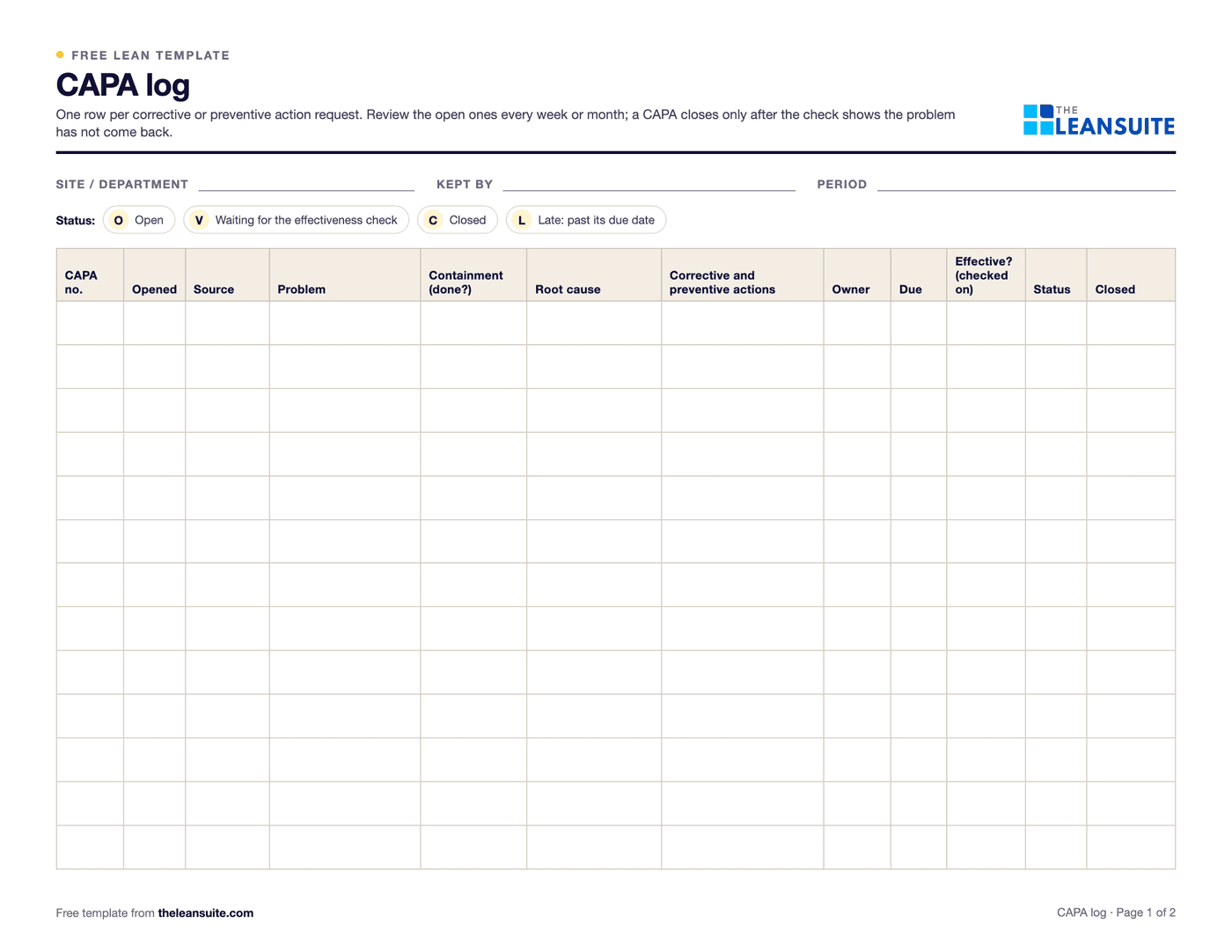
Task: Click the 'Closed' status legend text
Action: pos(467,220)
